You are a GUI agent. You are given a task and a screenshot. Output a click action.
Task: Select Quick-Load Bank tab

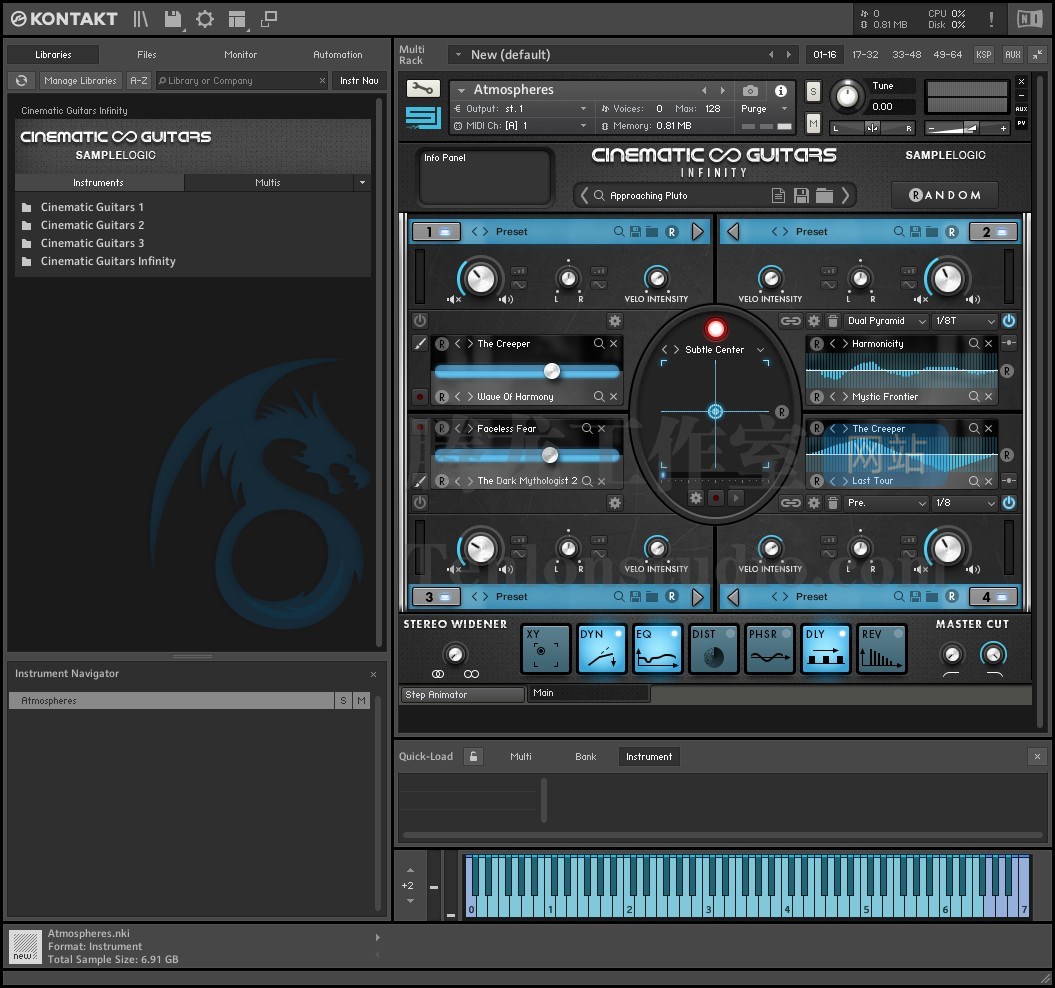coord(585,756)
